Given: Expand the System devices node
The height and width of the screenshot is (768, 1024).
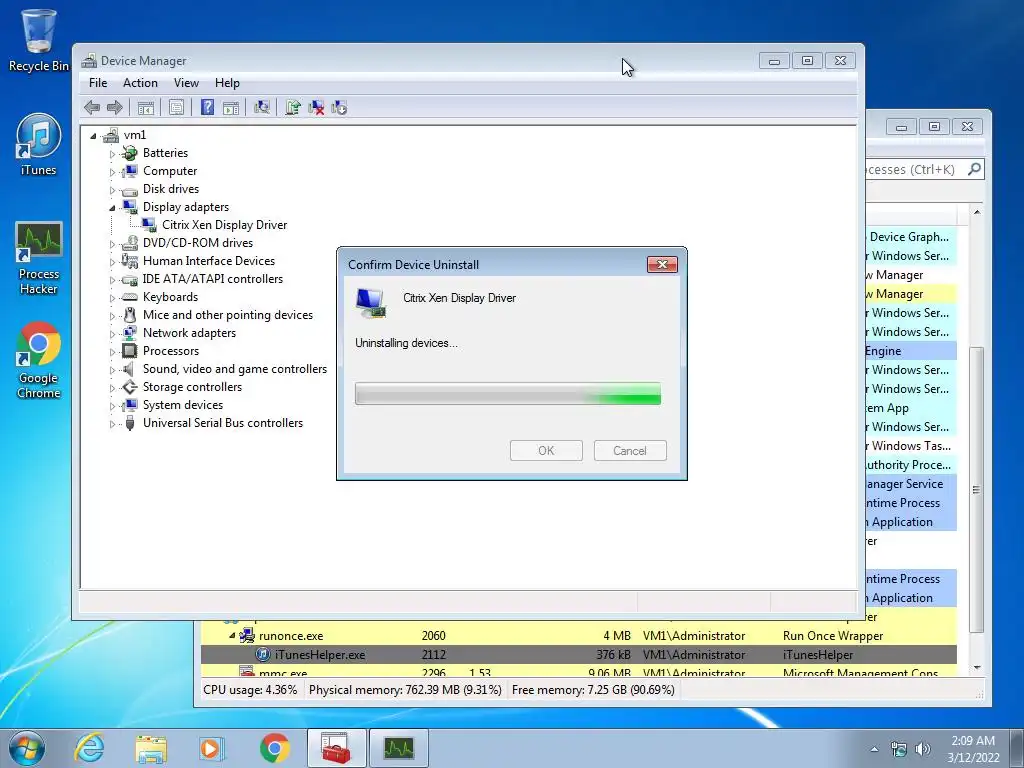Looking at the screenshot, I should tap(112, 406).
